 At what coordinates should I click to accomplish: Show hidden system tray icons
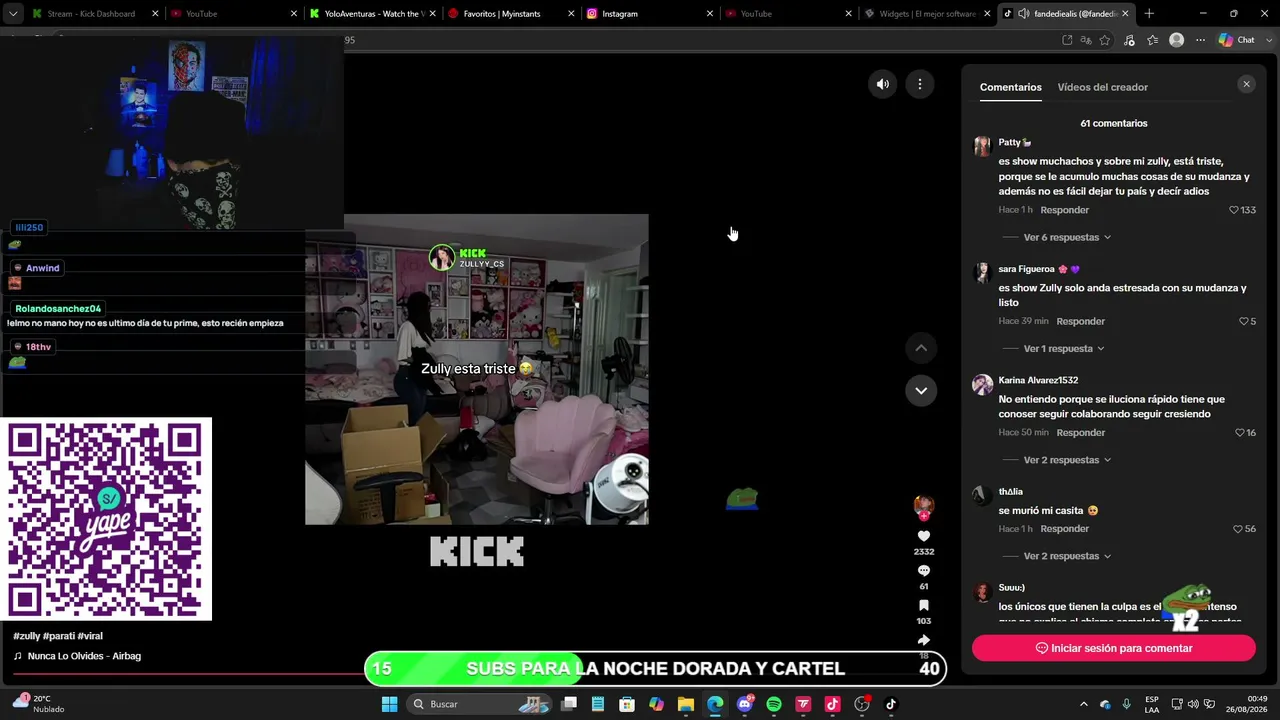(1083, 704)
